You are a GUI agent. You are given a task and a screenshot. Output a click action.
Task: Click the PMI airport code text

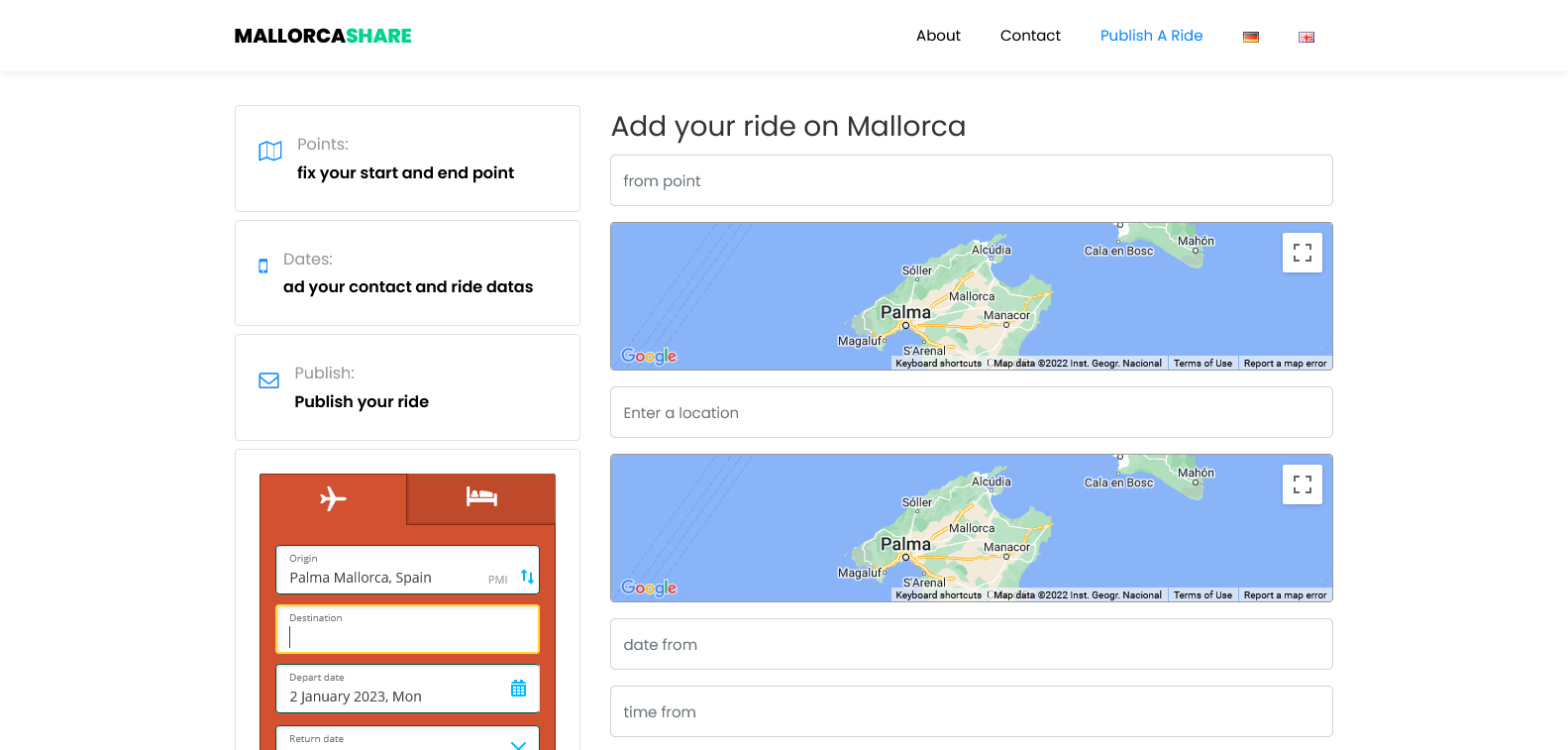point(498,580)
